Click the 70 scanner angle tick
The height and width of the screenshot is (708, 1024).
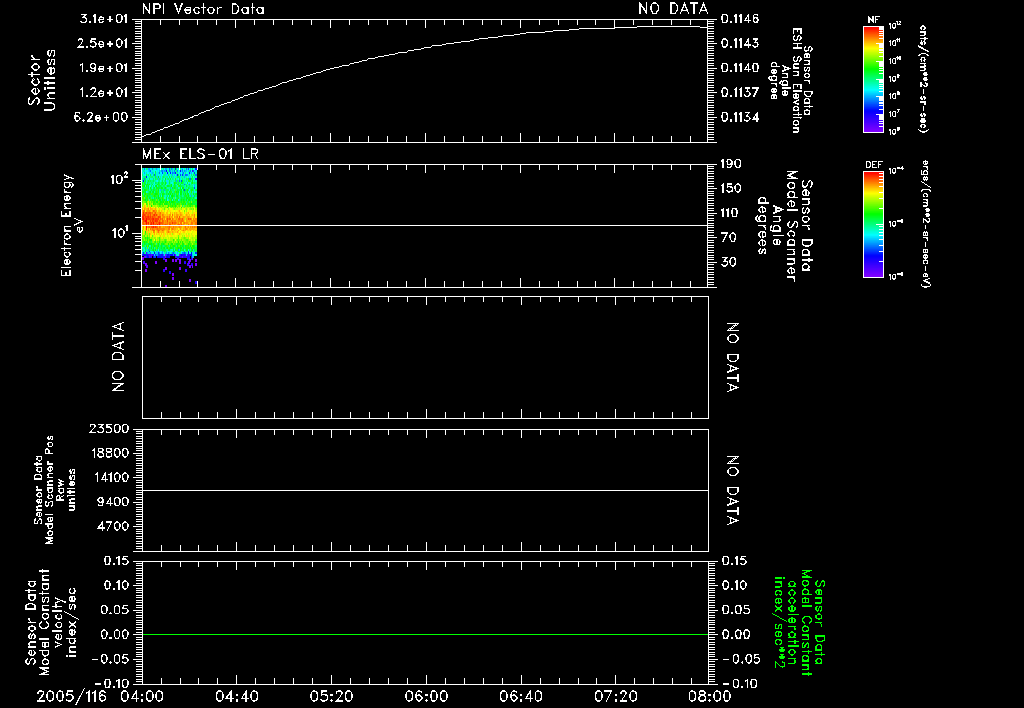tap(728, 237)
